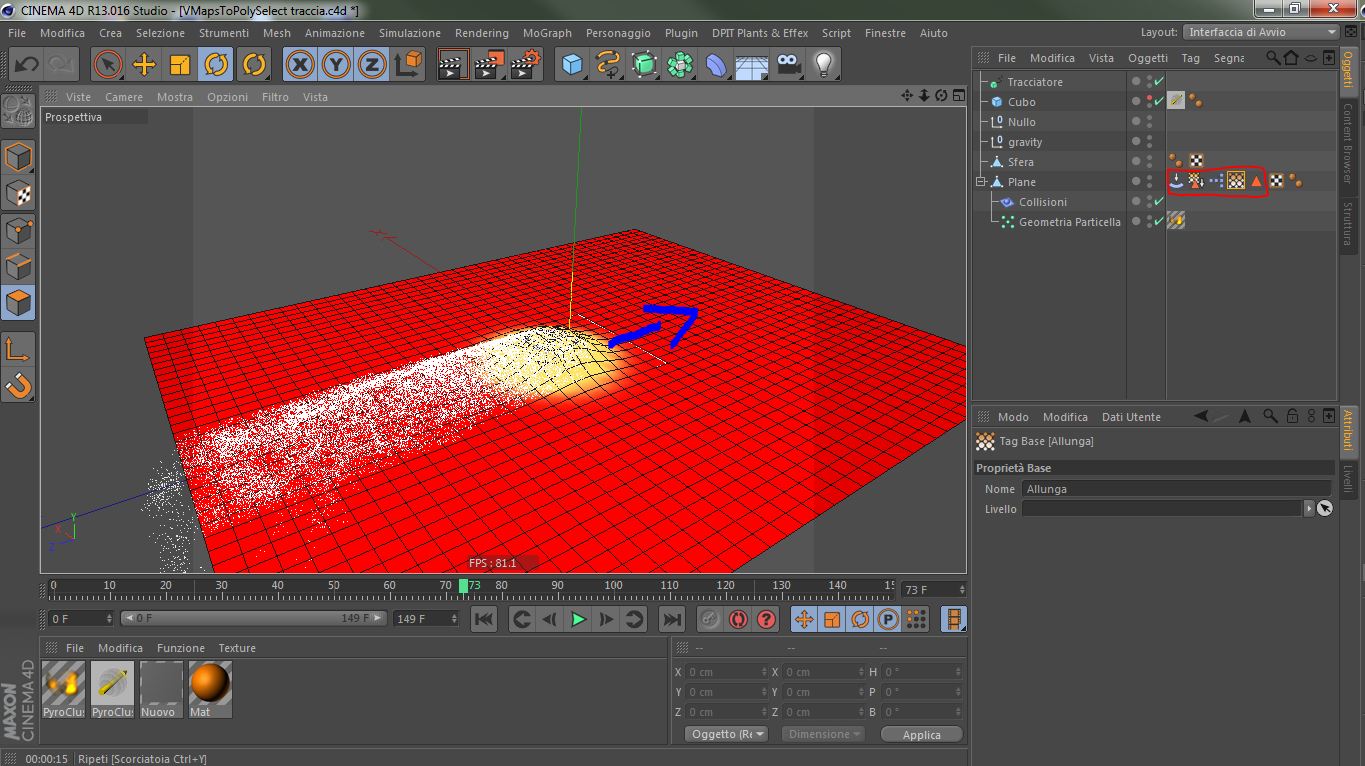Open the material manager Funzione menu
1365x766 pixels.
pyautogui.click(x=181, y=648)
